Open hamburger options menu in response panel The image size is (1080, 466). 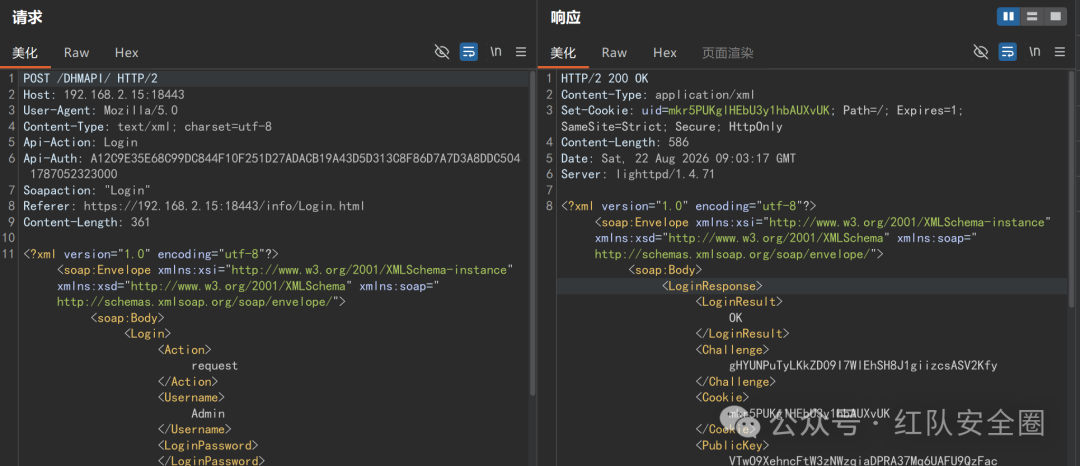(x=1060, y=52)
